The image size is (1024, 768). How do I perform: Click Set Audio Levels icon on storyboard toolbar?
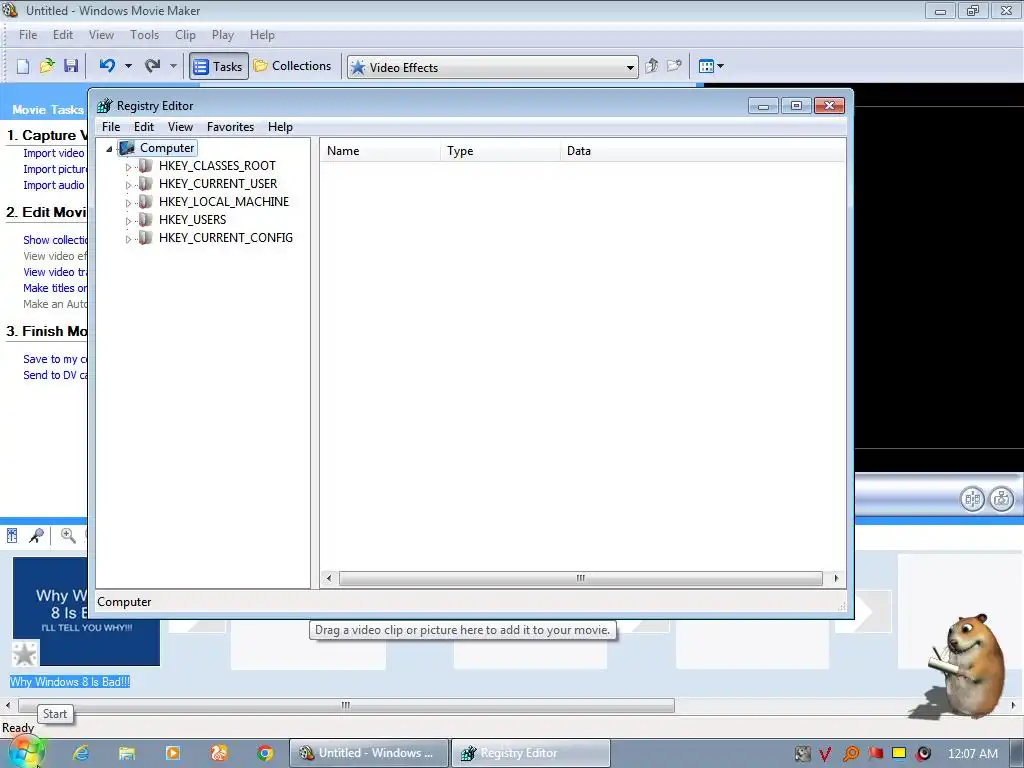pyautogui.click(x=12, y=536)
